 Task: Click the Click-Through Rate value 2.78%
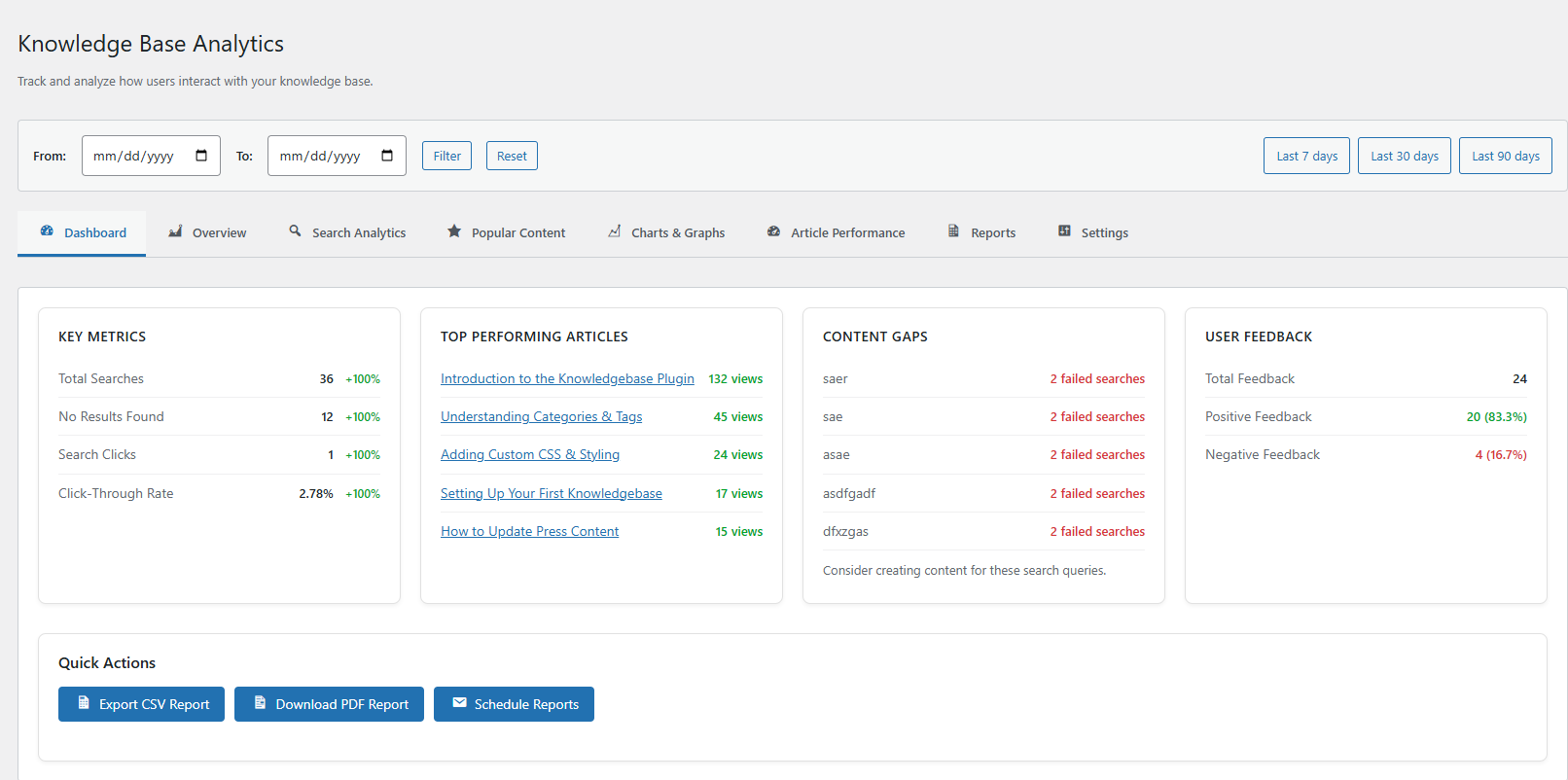click(x=316, y=493)
